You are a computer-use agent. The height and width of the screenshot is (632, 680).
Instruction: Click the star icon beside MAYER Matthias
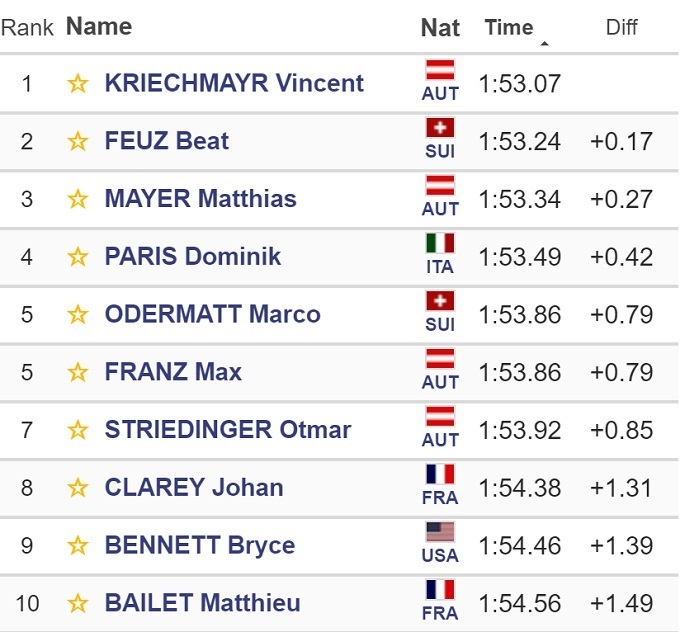coord(78,199)
